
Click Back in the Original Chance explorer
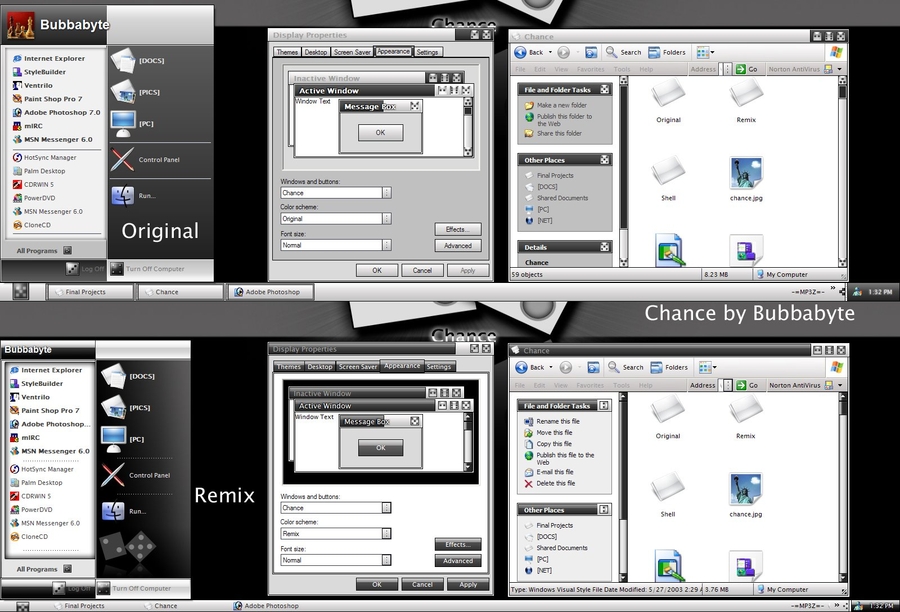[529, 52]
